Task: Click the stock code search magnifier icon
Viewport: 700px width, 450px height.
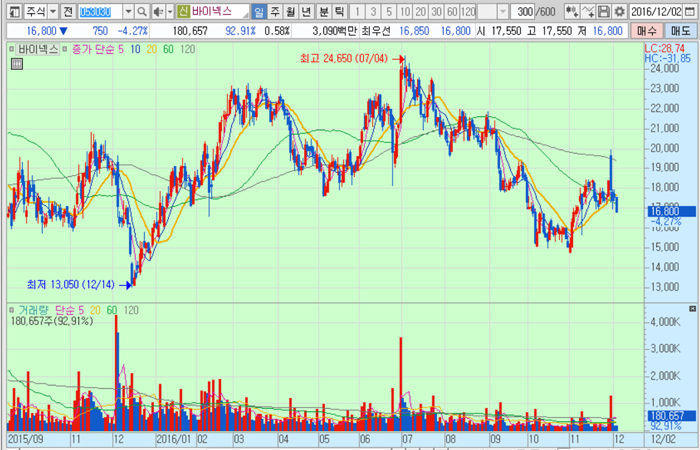Action: tap(142, 11)
